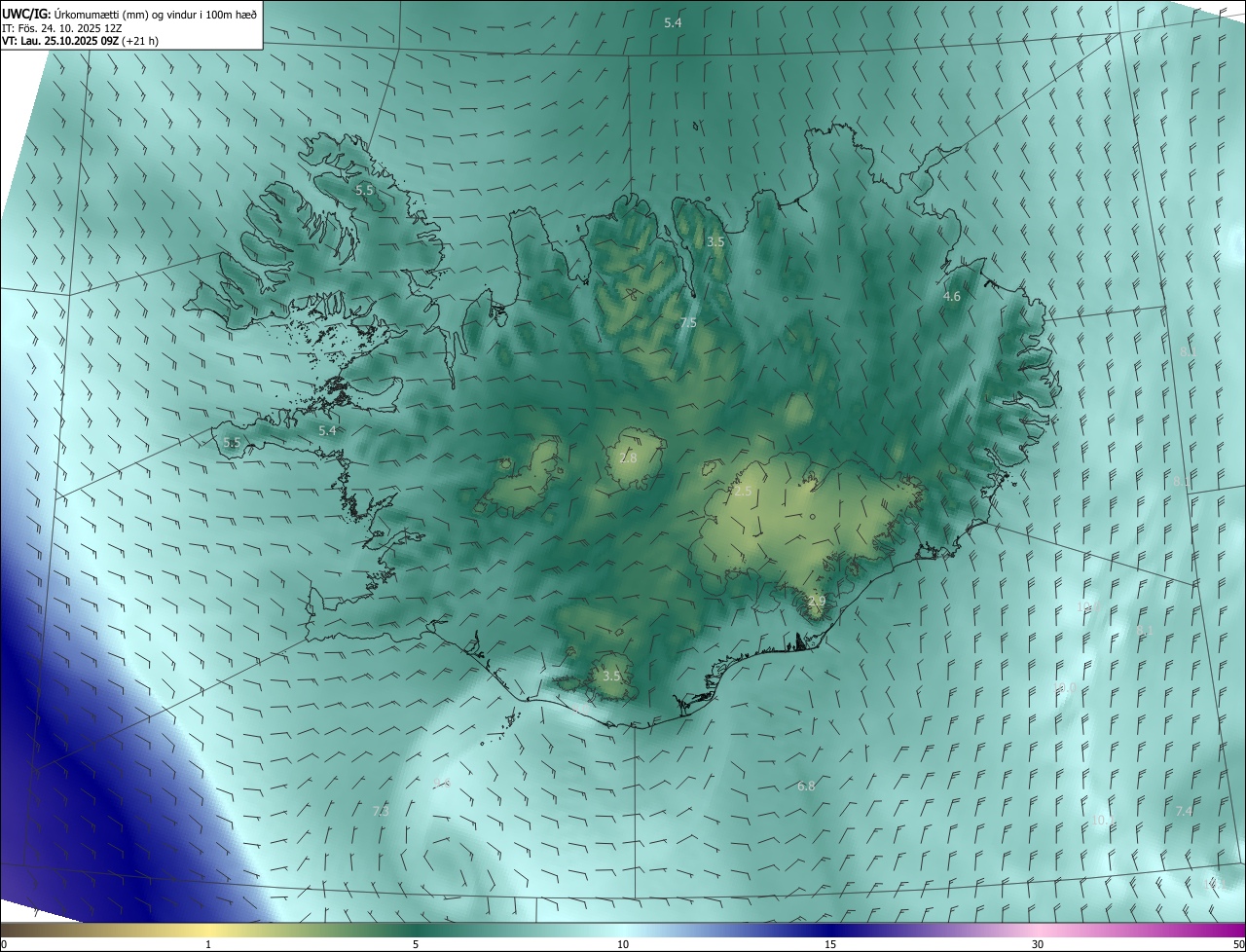Click the 3.5 label on the northern peninsula
1246x952 pixels.
715,241
